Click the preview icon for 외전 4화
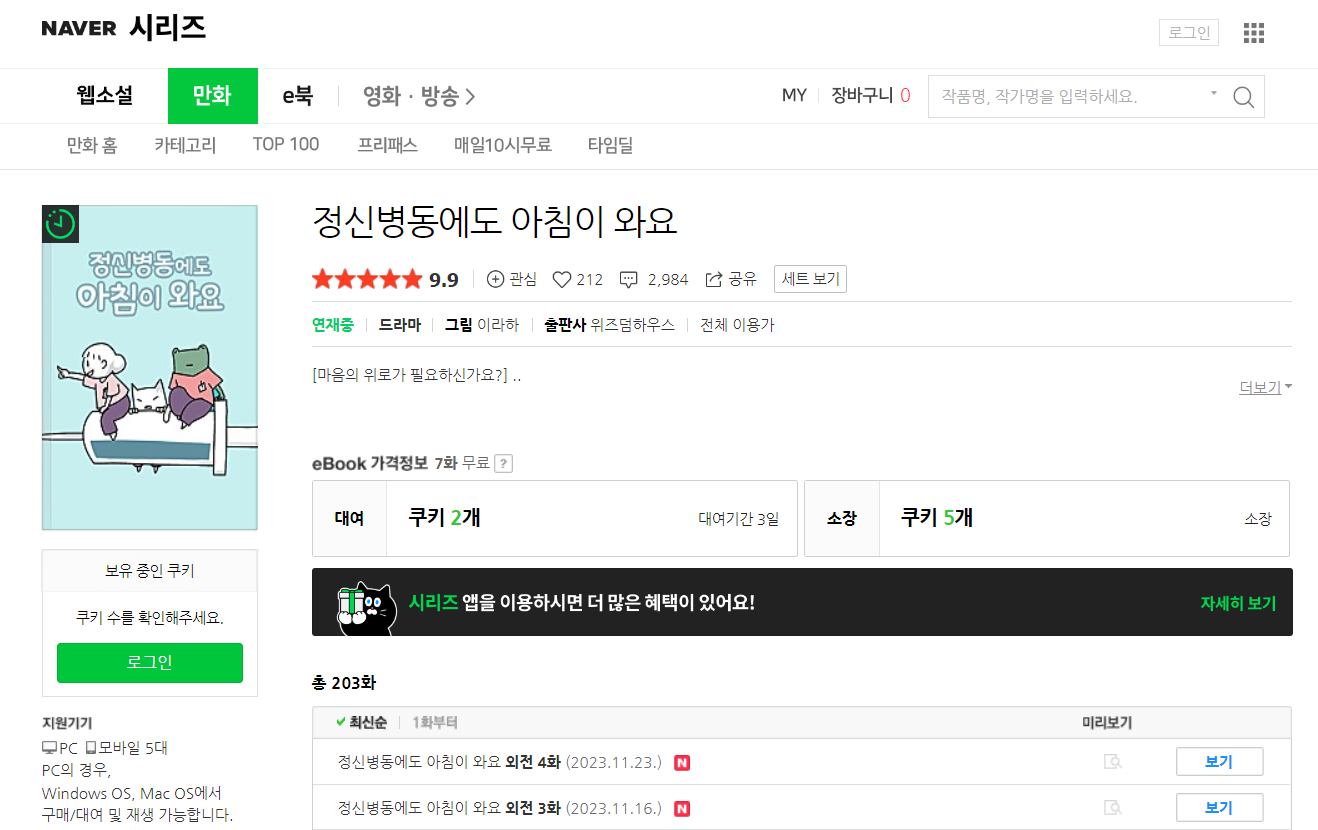Image resolution: width=1318 pixels, height=830 pixels. coord(1112,762)
